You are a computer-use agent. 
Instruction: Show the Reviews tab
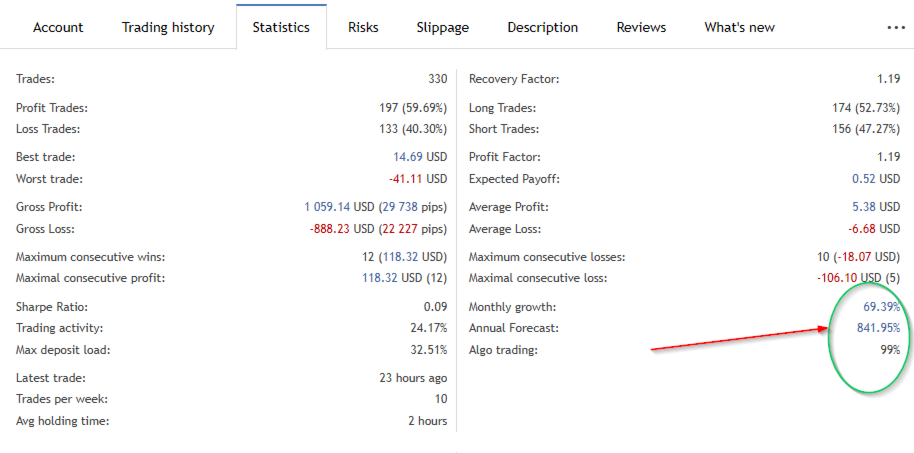[x=641, y=27]
